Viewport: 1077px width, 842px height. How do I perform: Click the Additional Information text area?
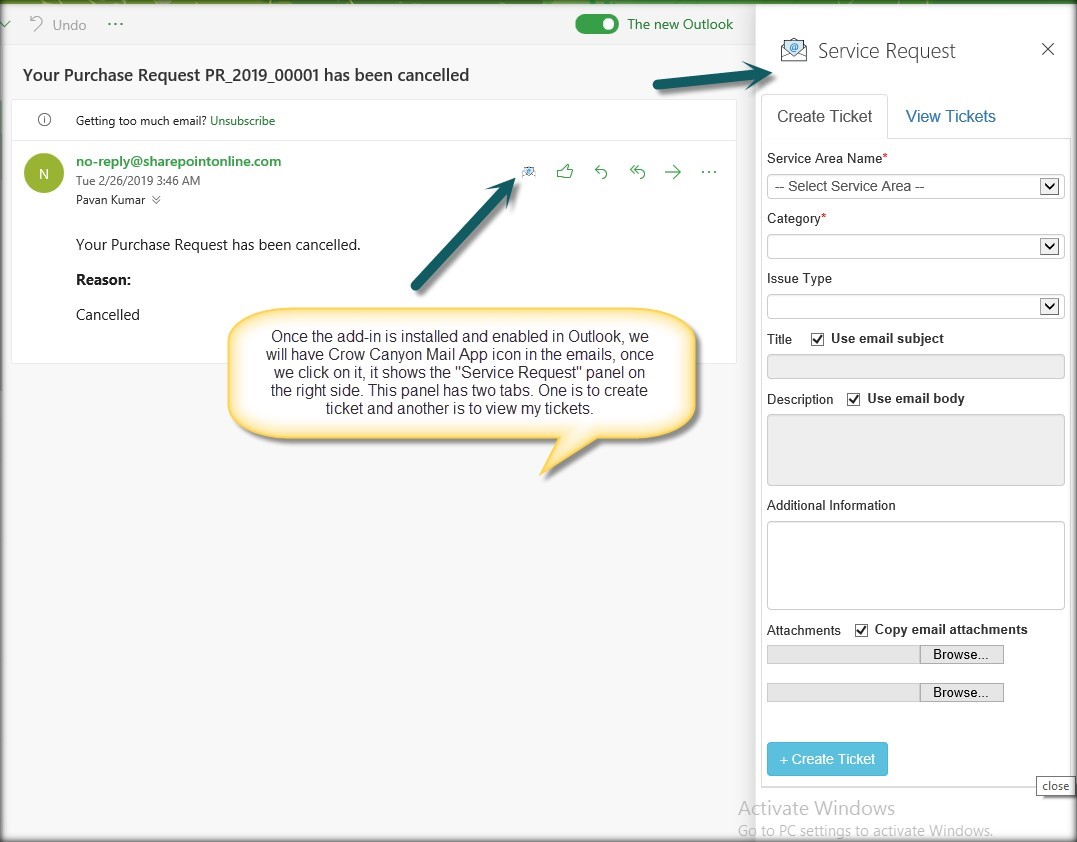(x=916, y=565)
